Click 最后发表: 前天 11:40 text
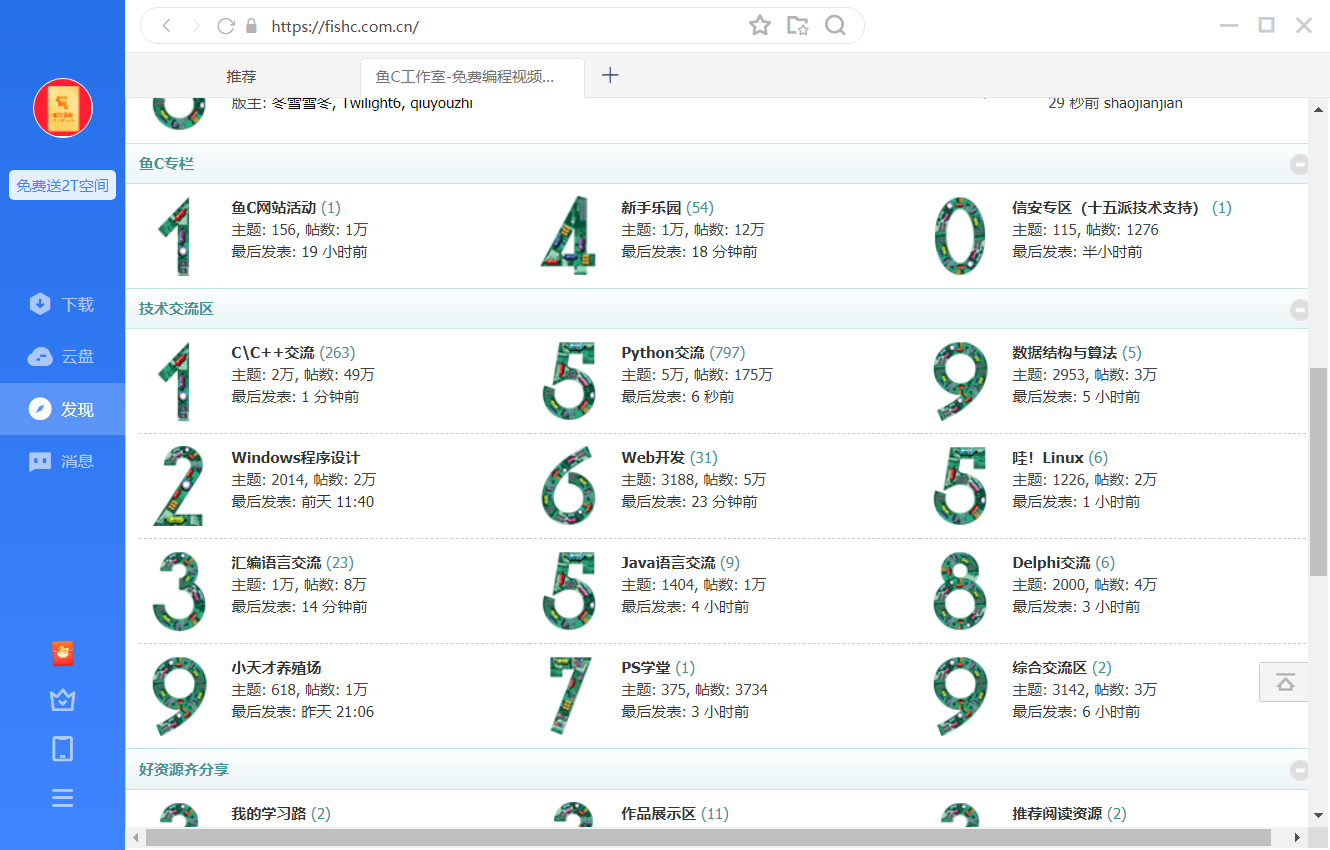This screenshot has width=1330, height=850. point(303,502)
